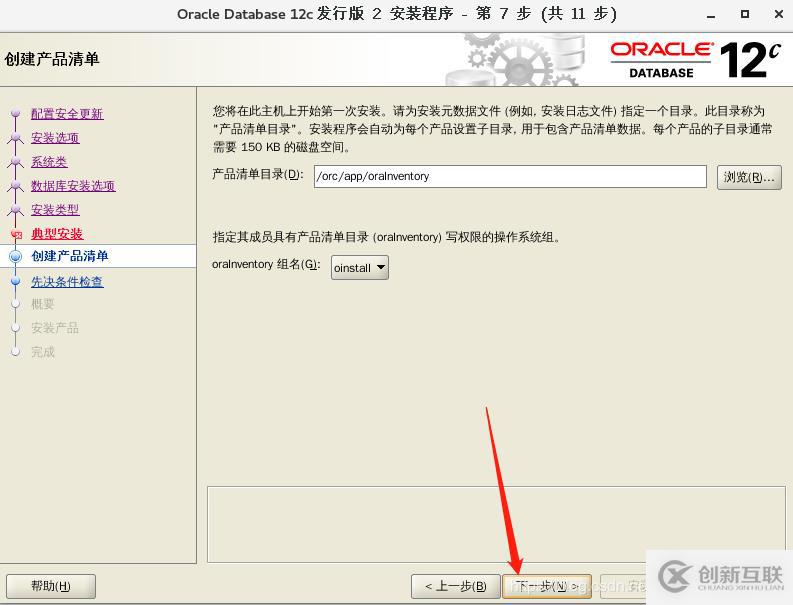The width and height of the screenshot is (793, 605).
Task: Open the 数据库安装选项 step
Action: [x=73, y=186]
